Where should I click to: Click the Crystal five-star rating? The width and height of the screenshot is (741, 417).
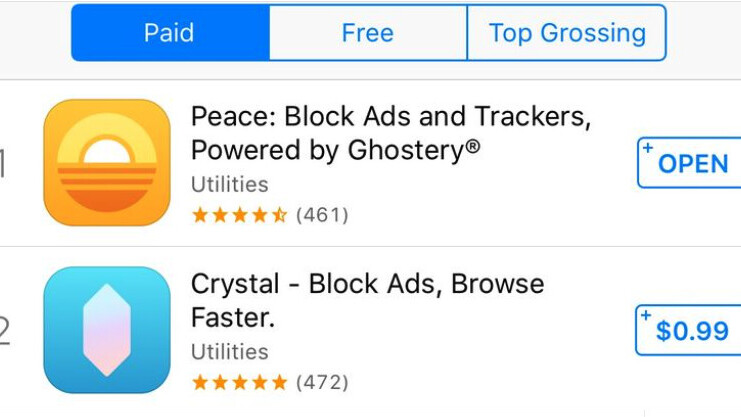(239, 383)
